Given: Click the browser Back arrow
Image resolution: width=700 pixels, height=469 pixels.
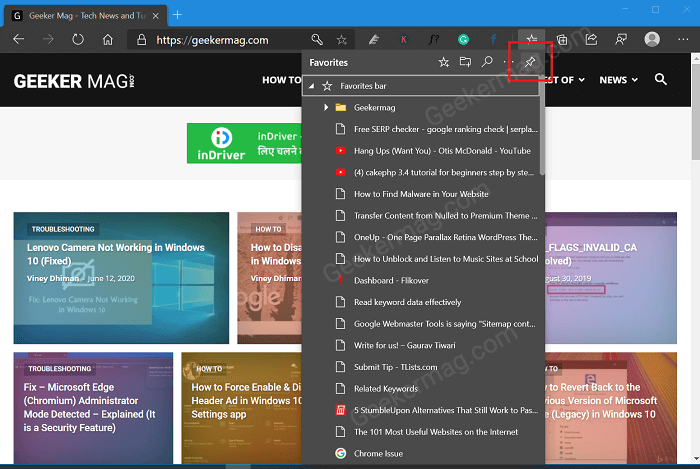Looking at the screenshot, I should (x=19, y=40).
